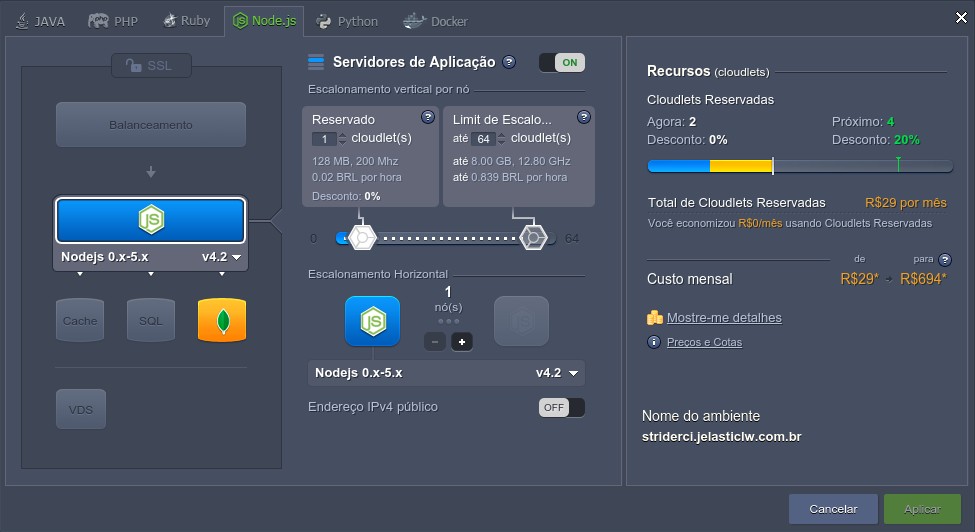Edit the environment name striderci.jelasticlw.com.br

click(x=721, y=436)
